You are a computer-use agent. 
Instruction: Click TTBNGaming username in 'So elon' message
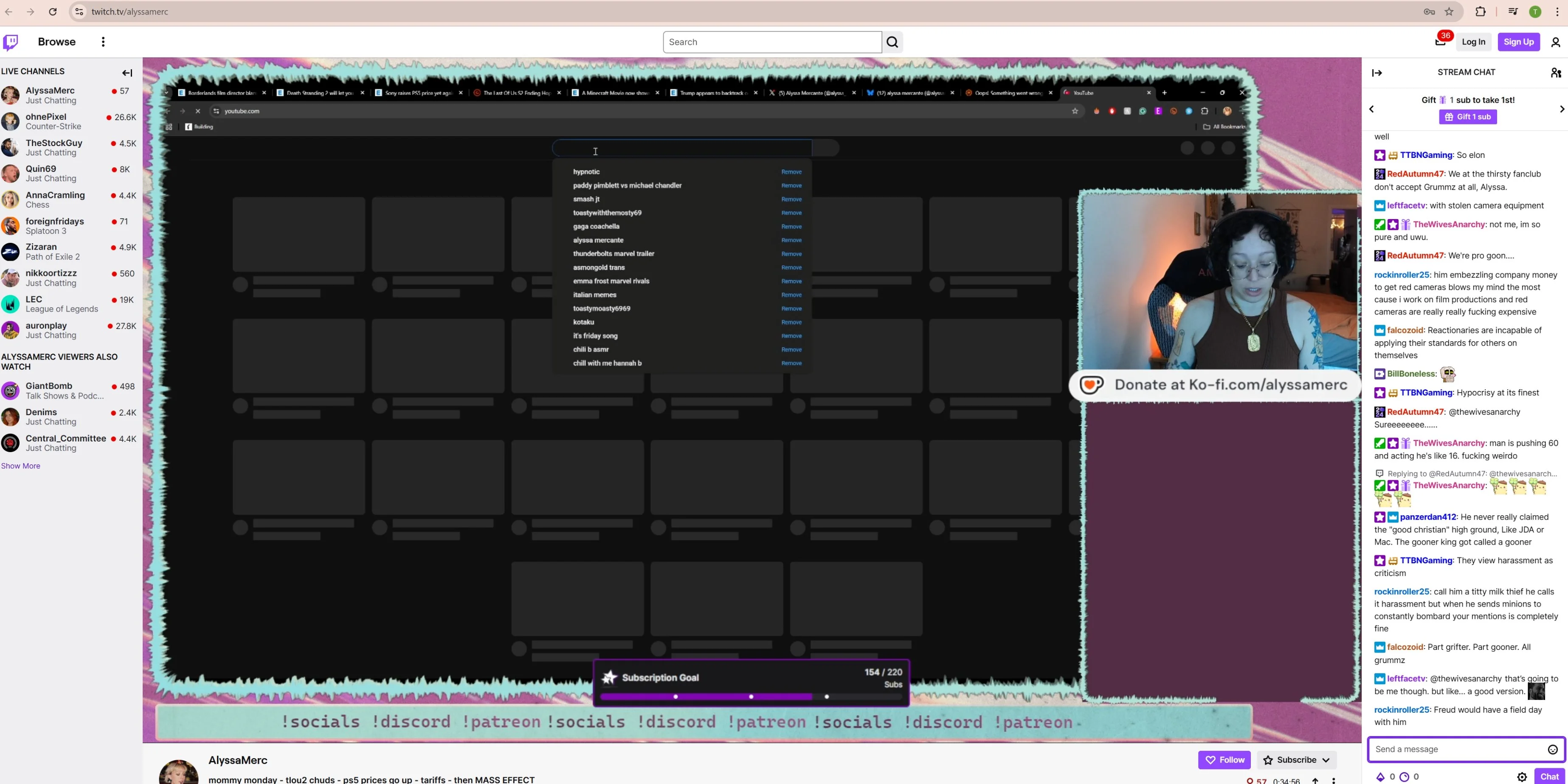(x=1426, y=155)
